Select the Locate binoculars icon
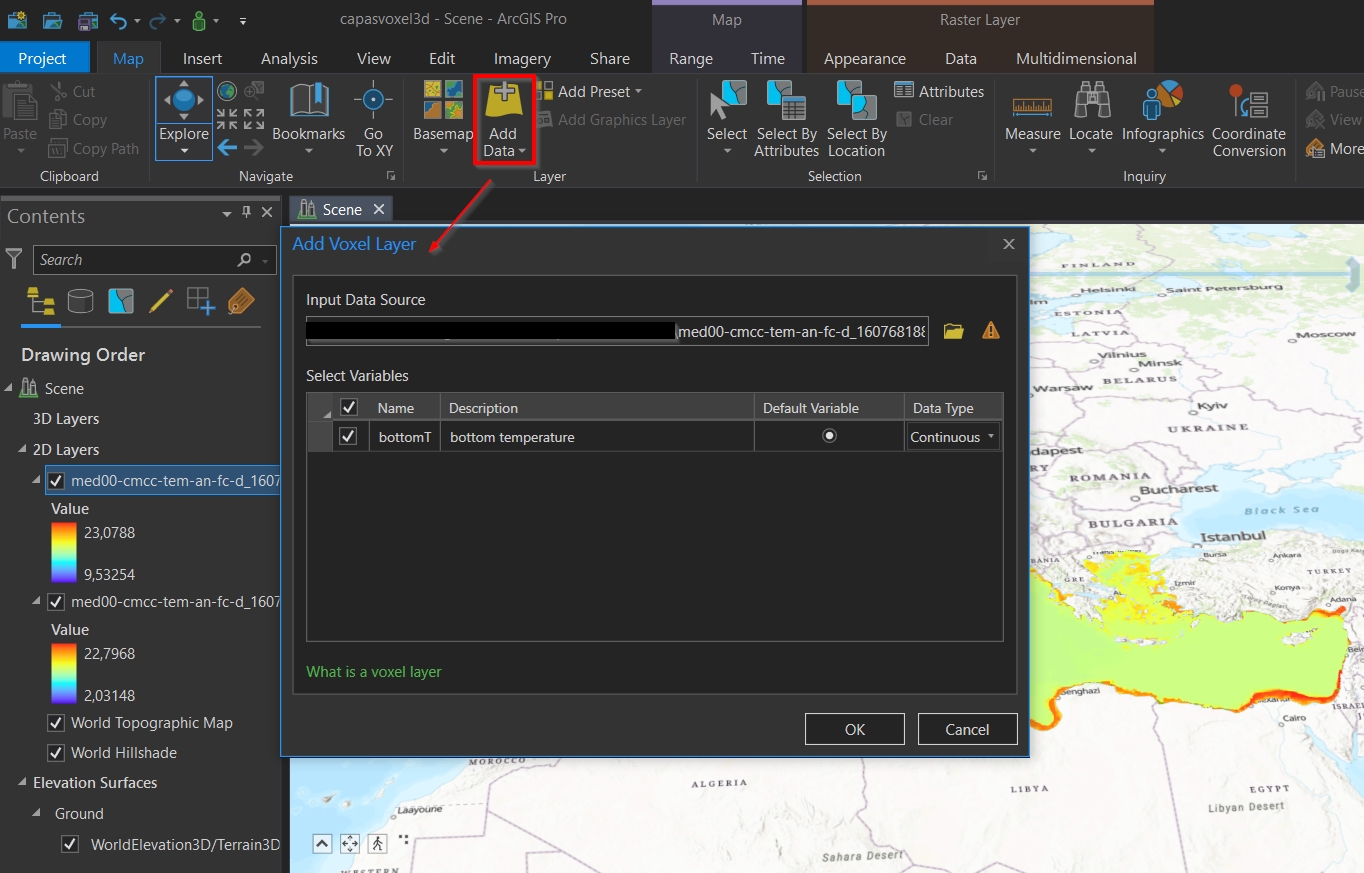Image resolution: width=1364 pixels, height=873 pixels. click(x=1090, y=101)
